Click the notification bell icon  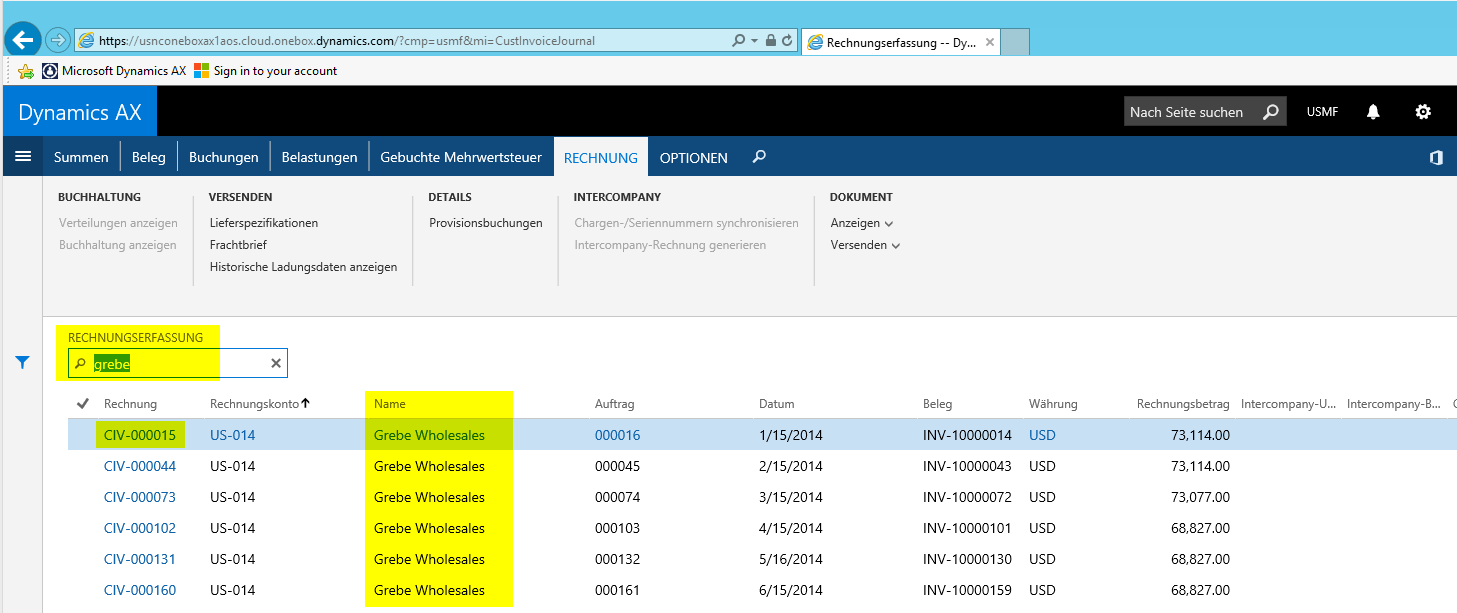[1373, 112]
